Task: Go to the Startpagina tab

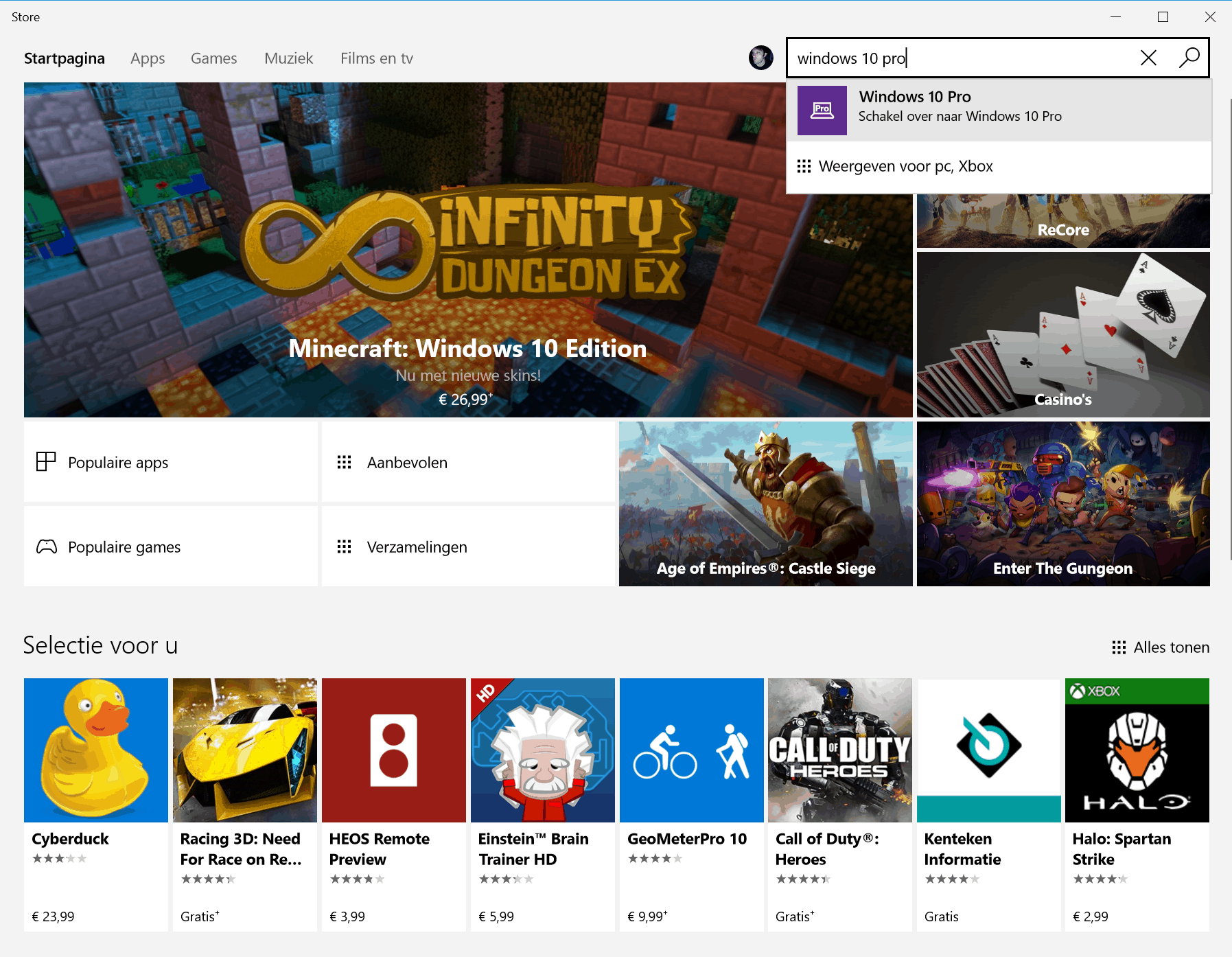Action: coord(65,58)
